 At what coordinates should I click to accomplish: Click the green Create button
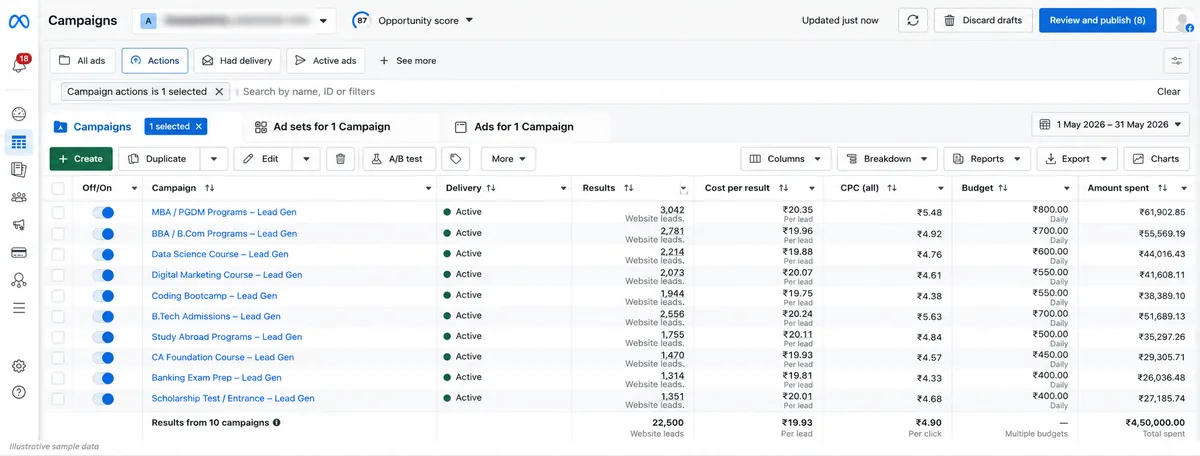coord(81,158)
